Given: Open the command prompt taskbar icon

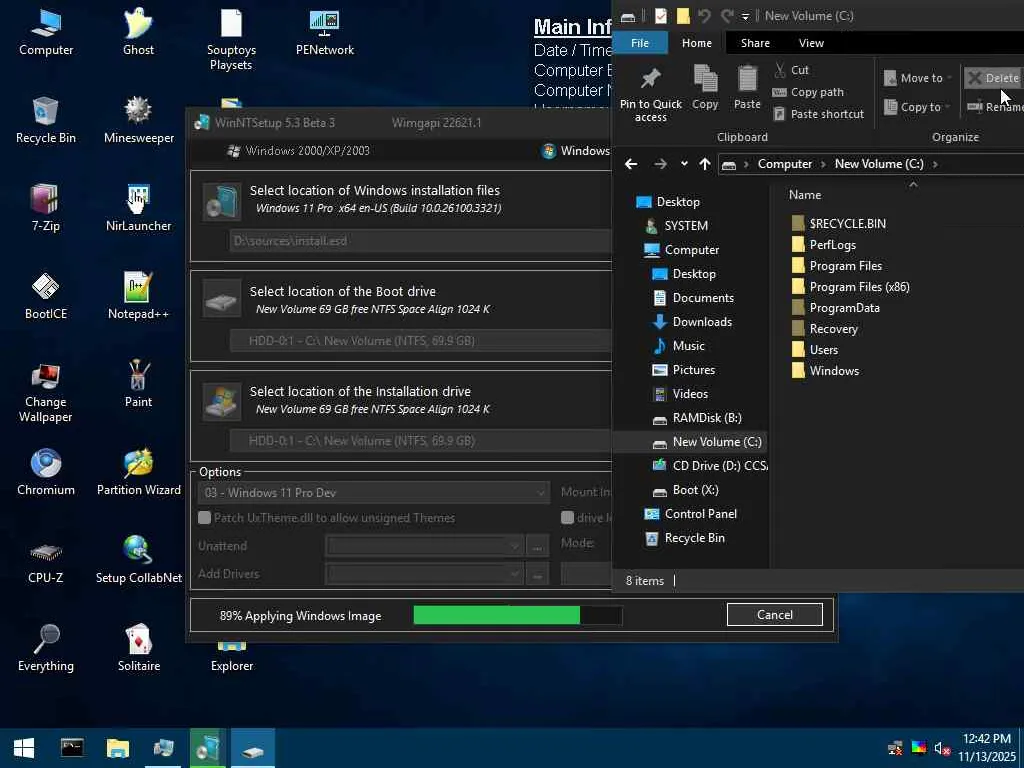Looking at the screenshot, I should [72, 748].
